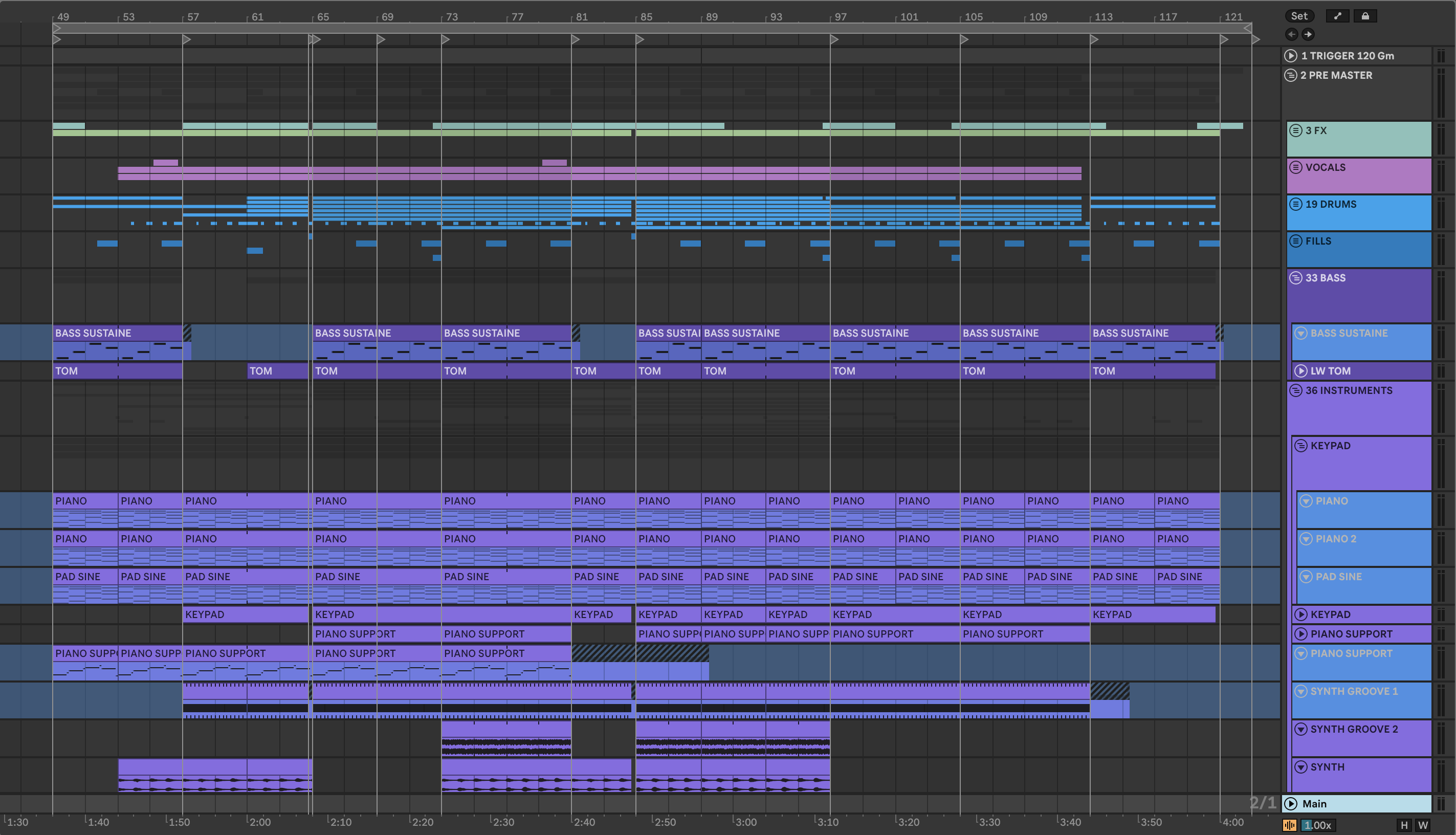Screen dimensions: 1456x835
Task: Click the group icon of PRE MASTER track
Action: (1290, 75)
